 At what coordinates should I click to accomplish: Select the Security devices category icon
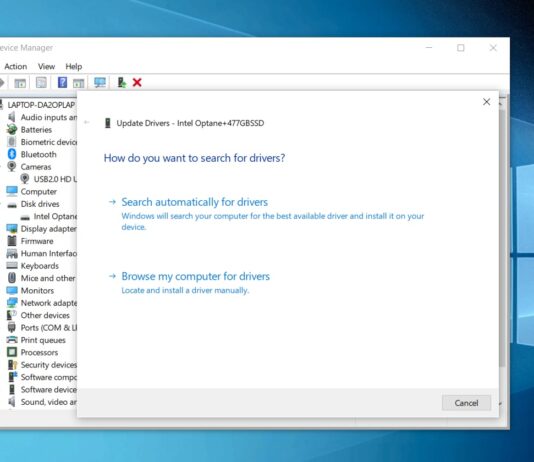click(12, 365)
